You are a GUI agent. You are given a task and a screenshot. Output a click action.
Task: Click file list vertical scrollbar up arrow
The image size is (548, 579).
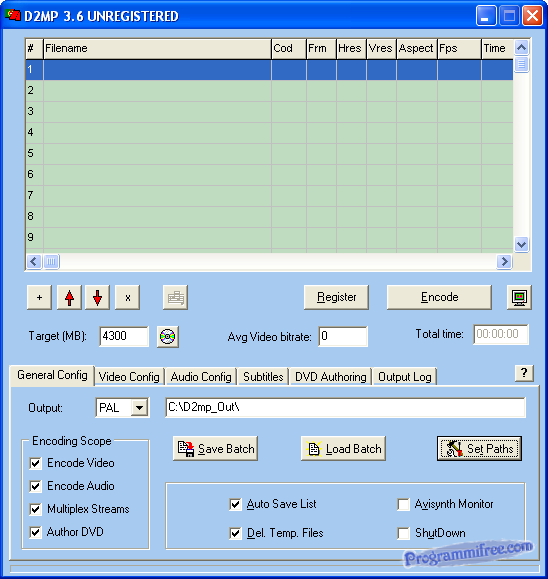(521, 47)
